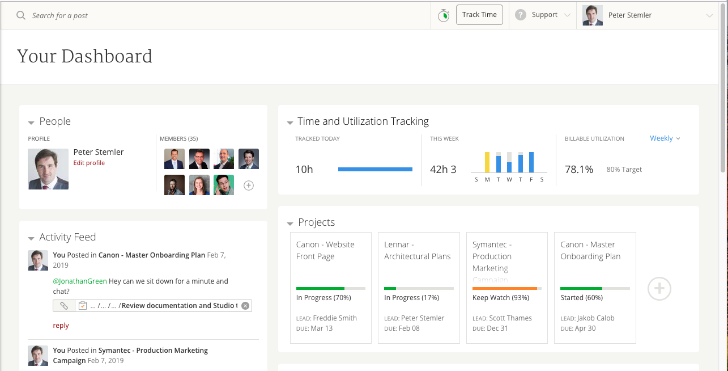Click the Friday bar in weekly chart

tap(531, 162)
